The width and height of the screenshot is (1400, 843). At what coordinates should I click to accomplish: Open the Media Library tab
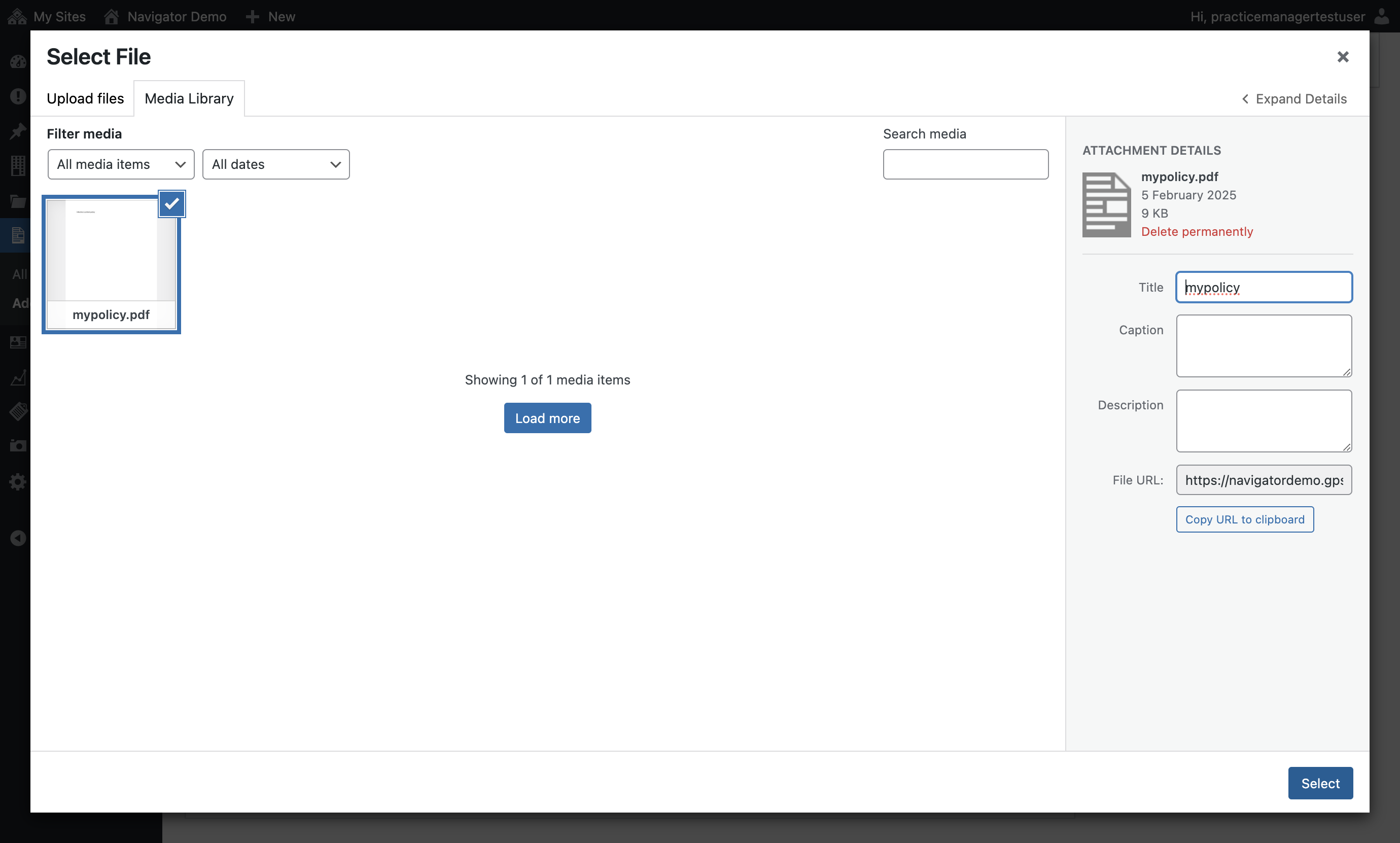(189, 98)
